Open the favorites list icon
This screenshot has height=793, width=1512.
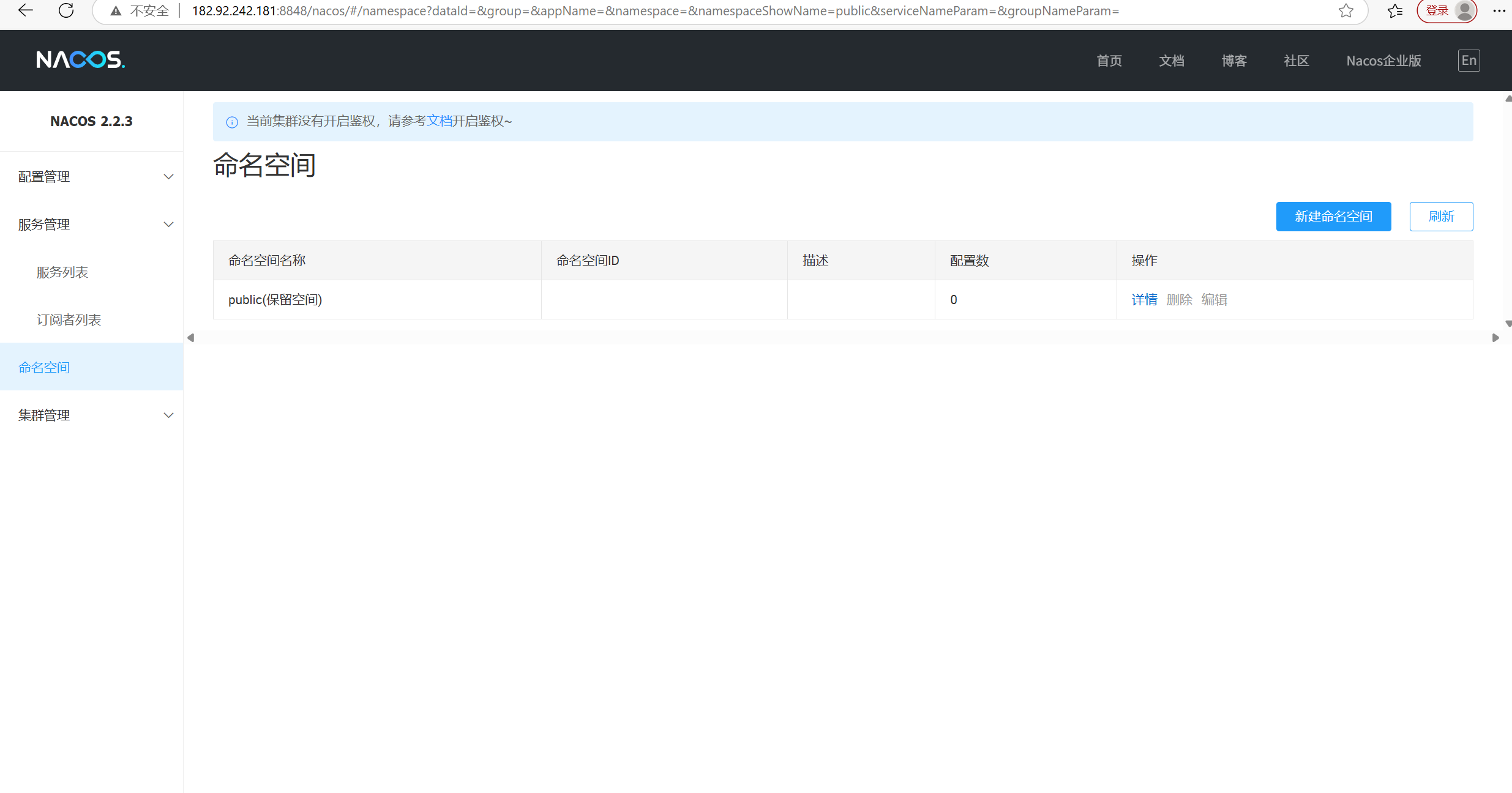point(1395,11)
